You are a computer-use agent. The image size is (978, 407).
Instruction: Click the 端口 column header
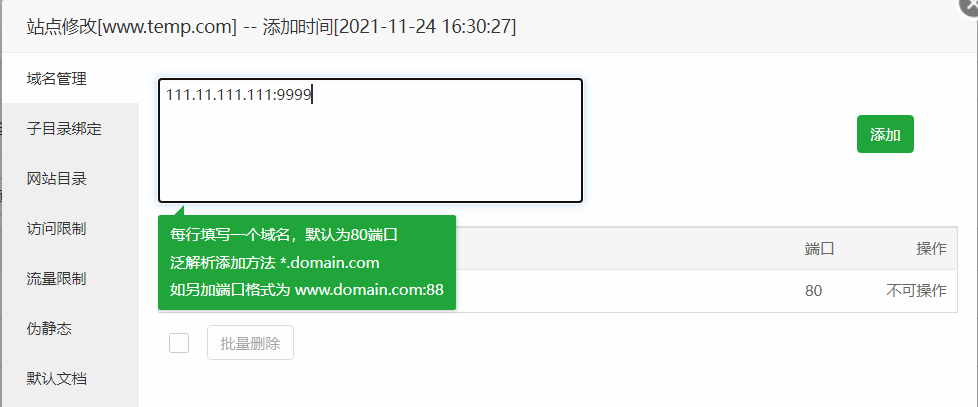[x=820, y=249]
